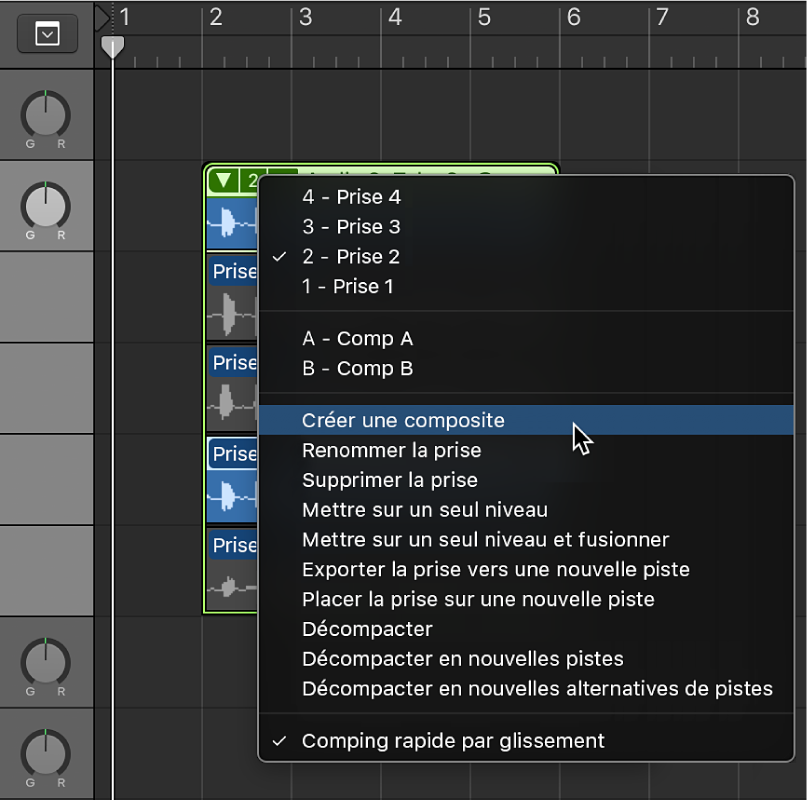Image resolution: width=809 pixels, height=801 pixels.
Task: Click the playhead marker at bar 1
Action: click(x=113, y=46)
